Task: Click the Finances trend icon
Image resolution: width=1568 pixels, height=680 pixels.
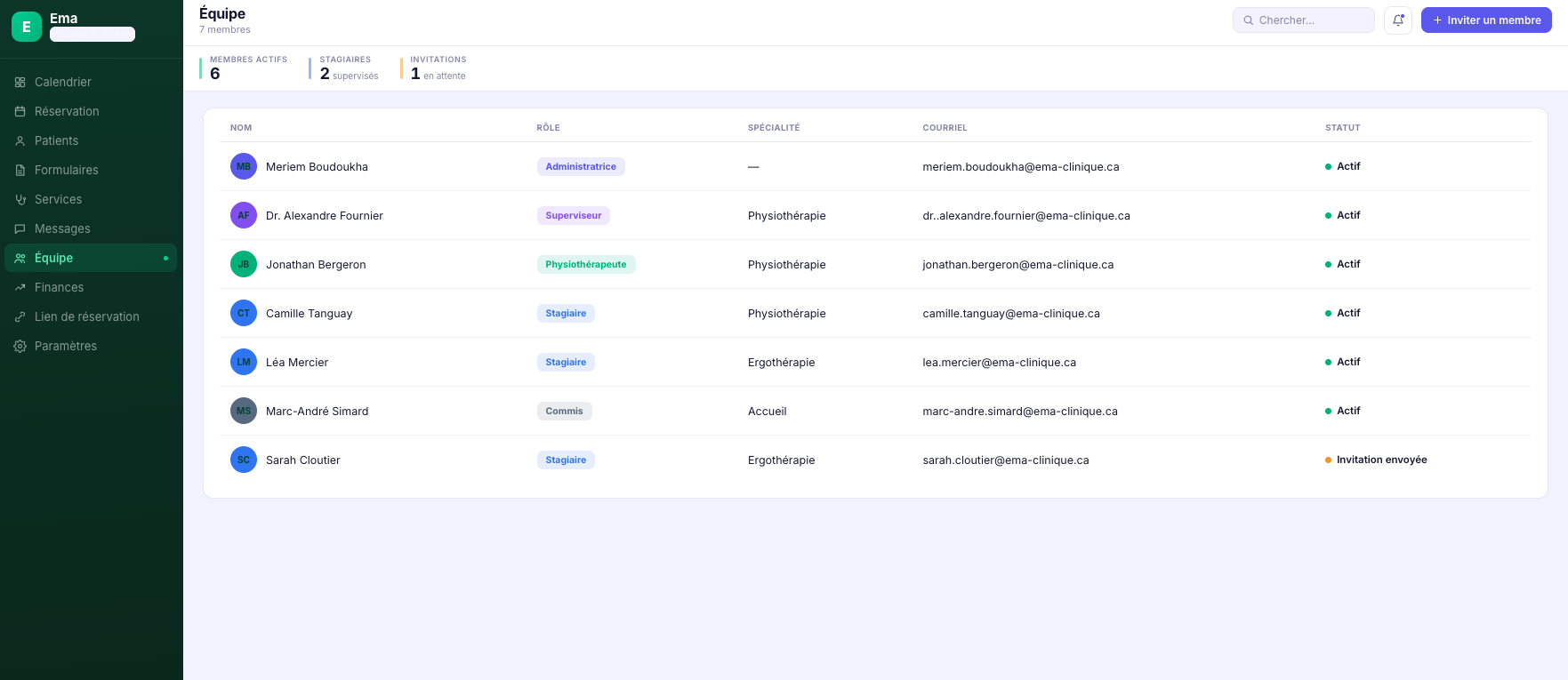Action: [x=20, y=287]
